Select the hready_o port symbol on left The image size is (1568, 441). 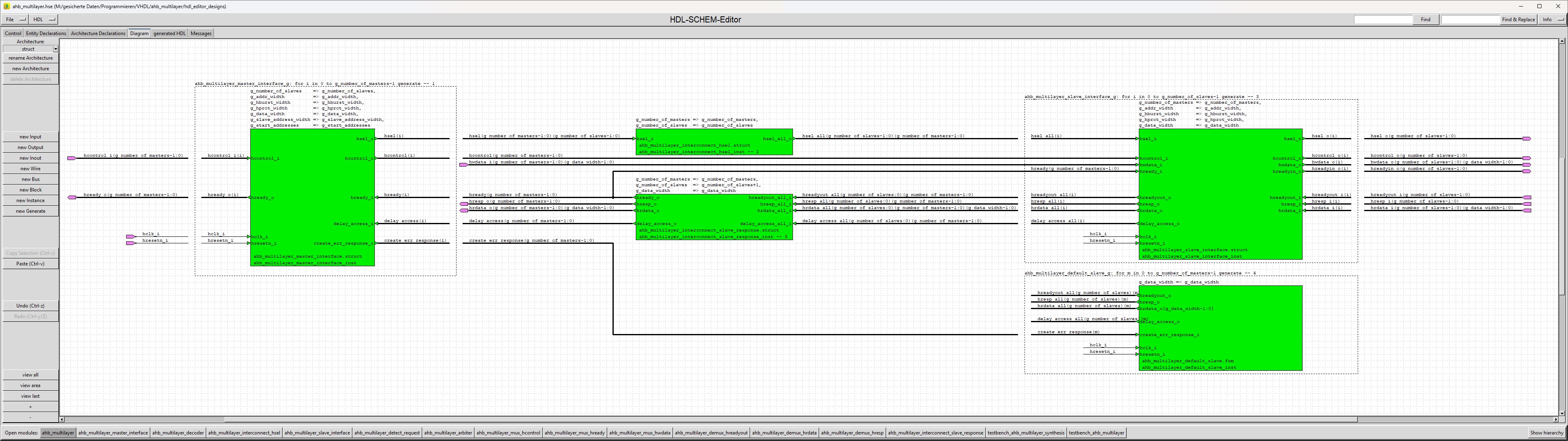(72, 197)
